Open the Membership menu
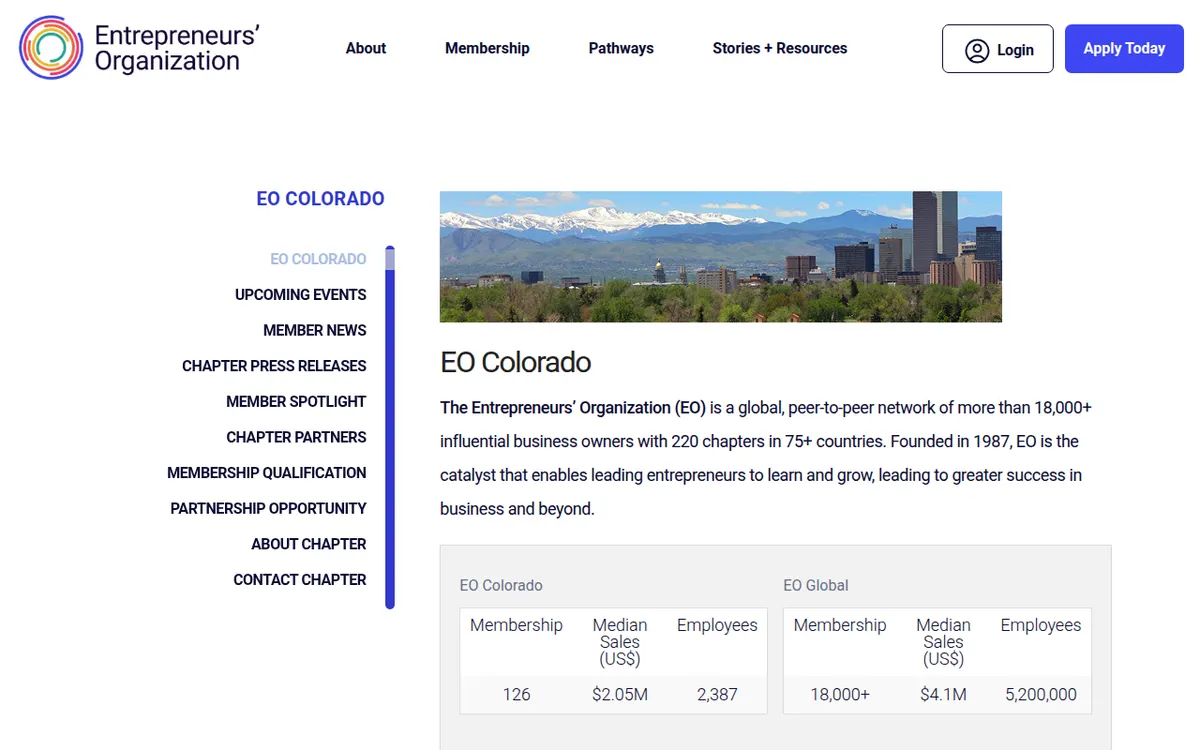 [487, 48]
